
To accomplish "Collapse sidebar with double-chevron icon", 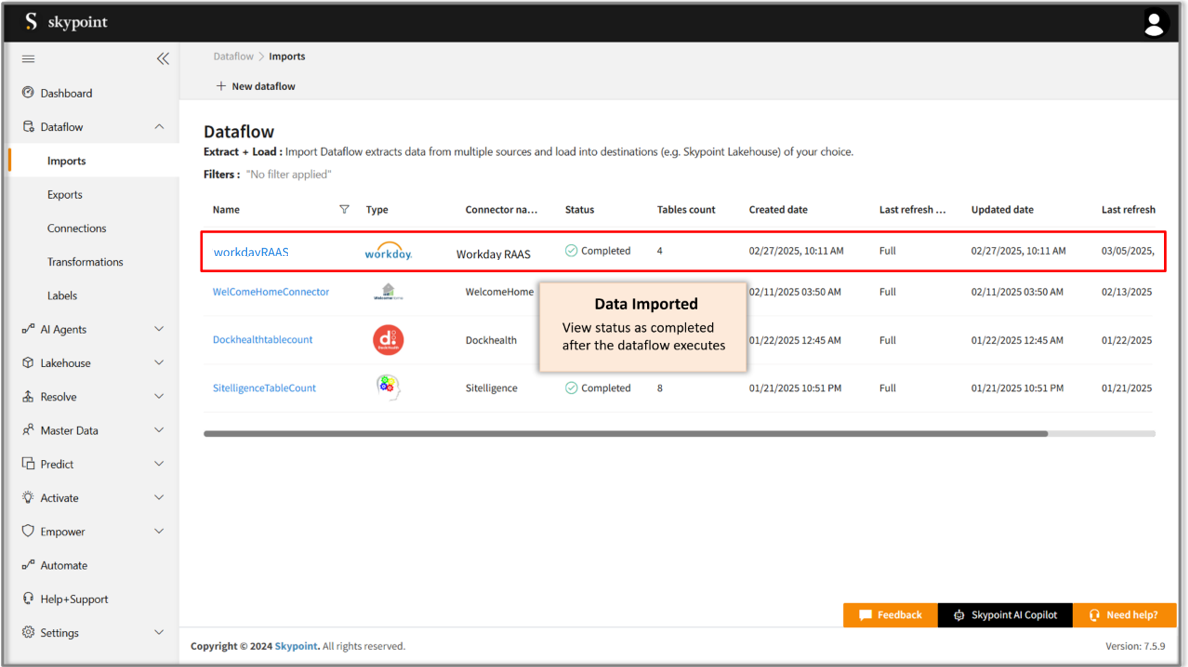I will tap(163, 59).
